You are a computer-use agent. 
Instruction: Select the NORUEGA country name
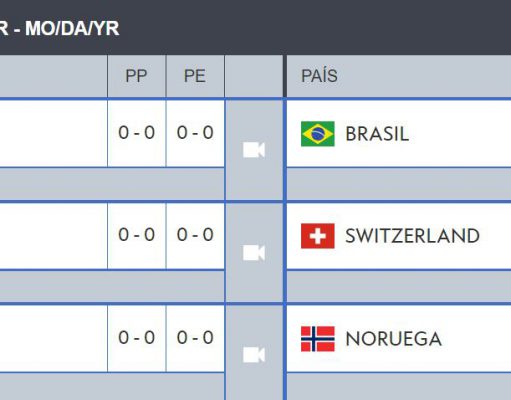click(394, 339)
